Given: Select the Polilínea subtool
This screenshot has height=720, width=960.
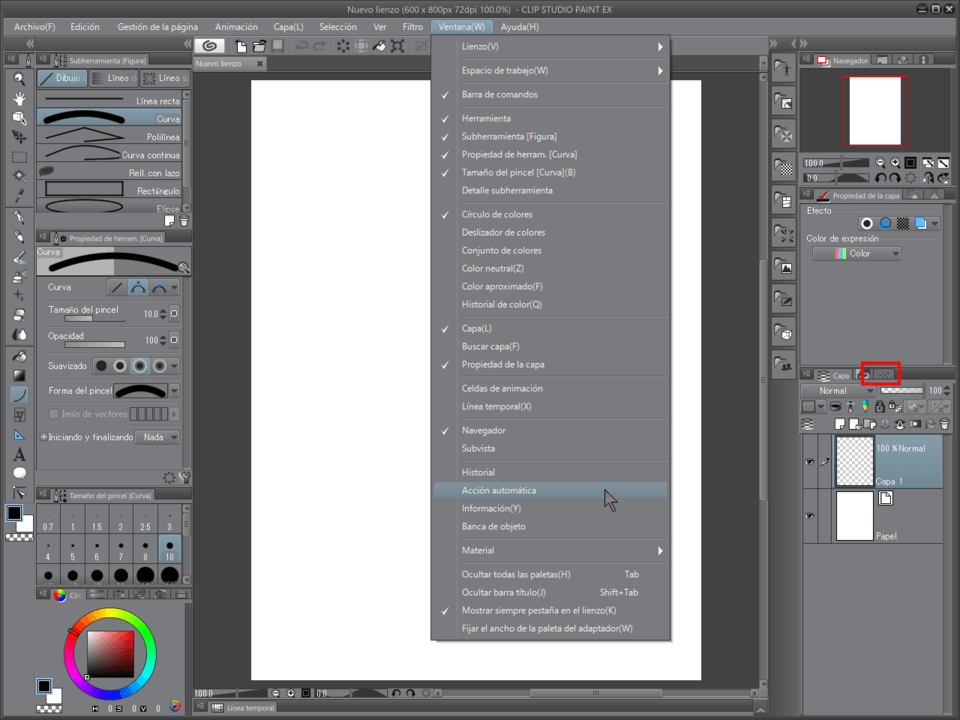Looking at the screenshot, I should click(110, 136).
